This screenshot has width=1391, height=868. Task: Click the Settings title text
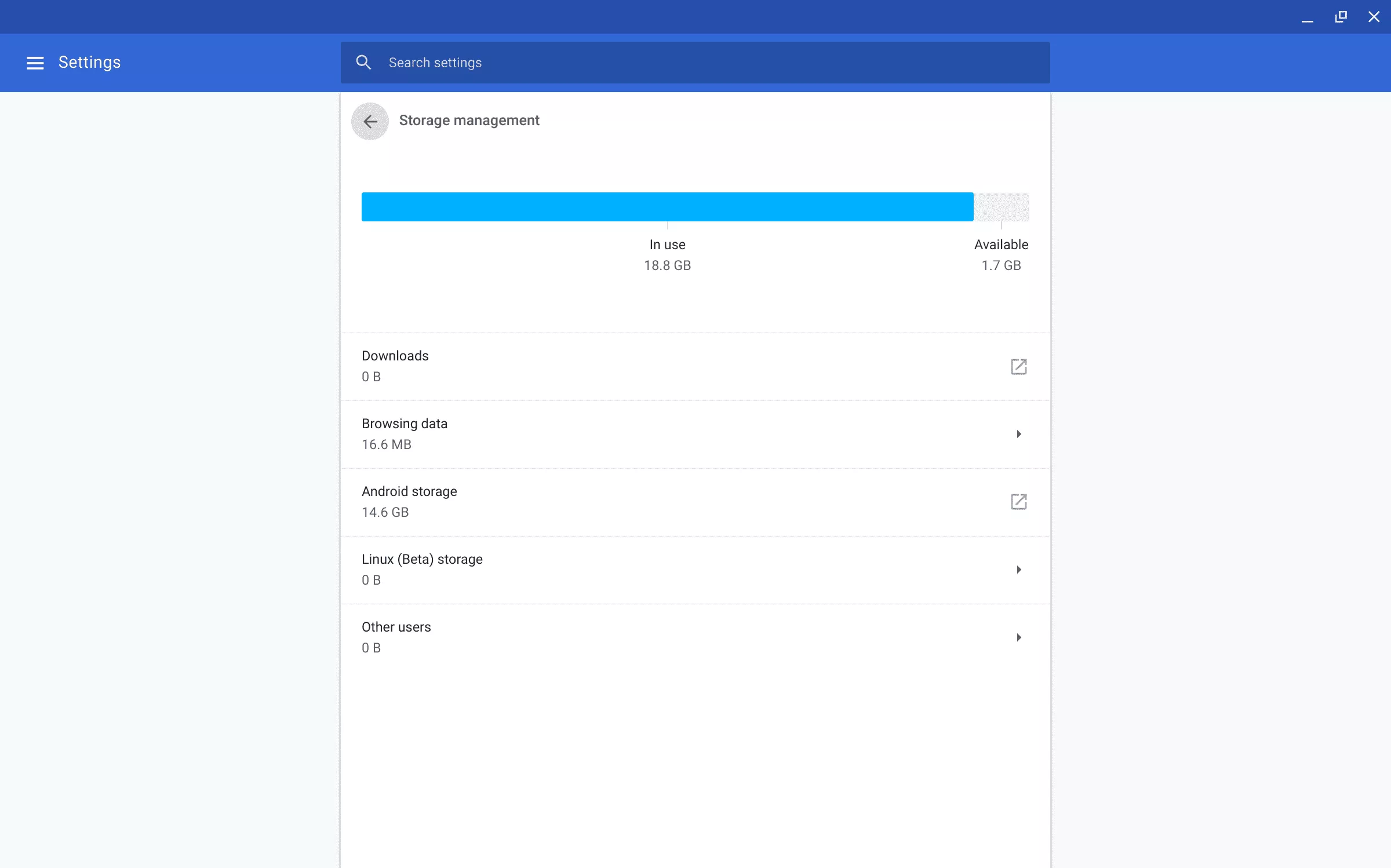pos(89,63)
